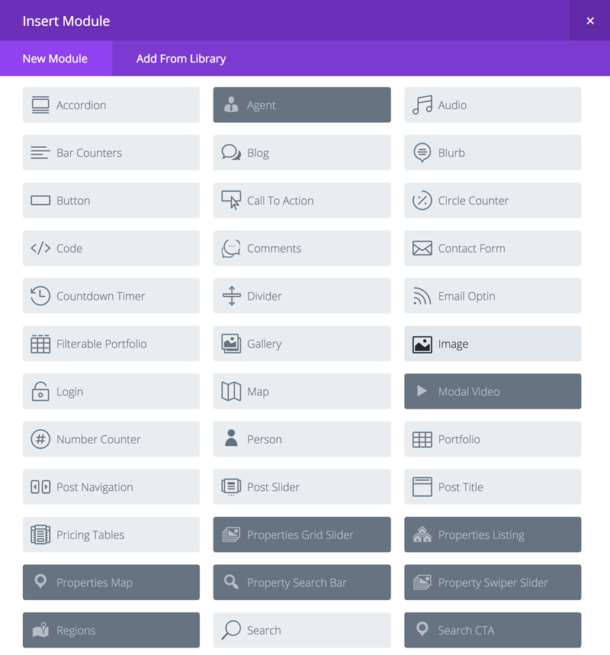This screenshot has width=610, height=655.
Task: Click the Blog speech bubbles icon
Action: coord(231,152)
